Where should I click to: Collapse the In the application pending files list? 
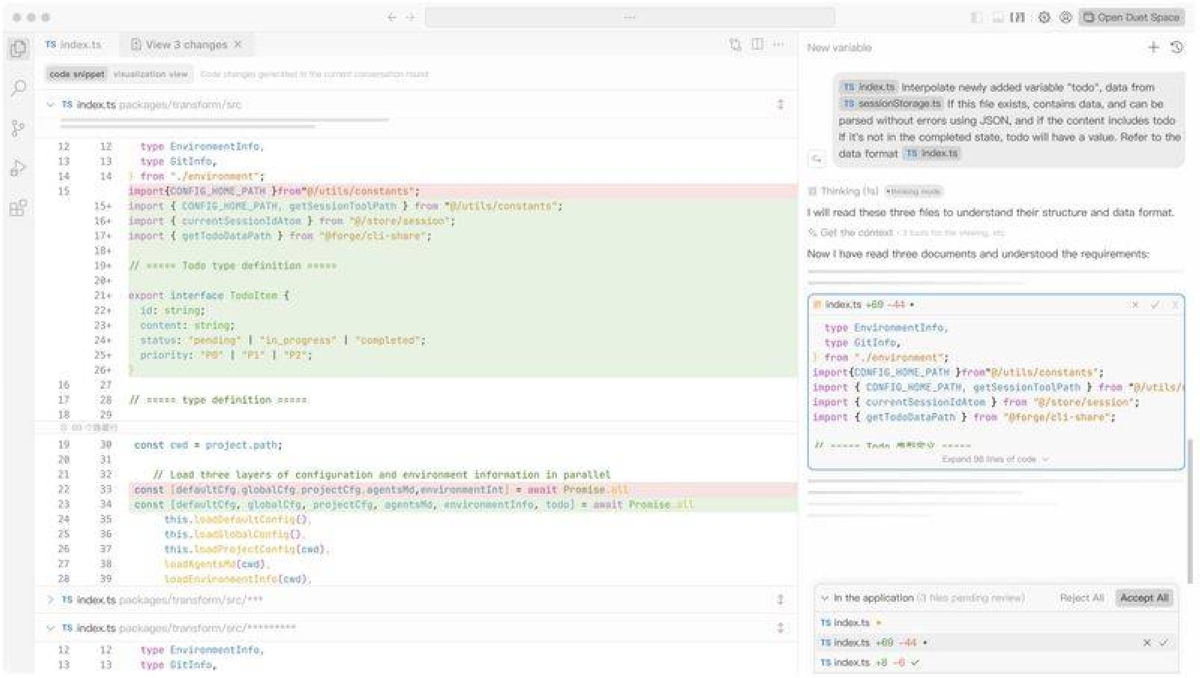pyautogui.click(x=825, y=598)
